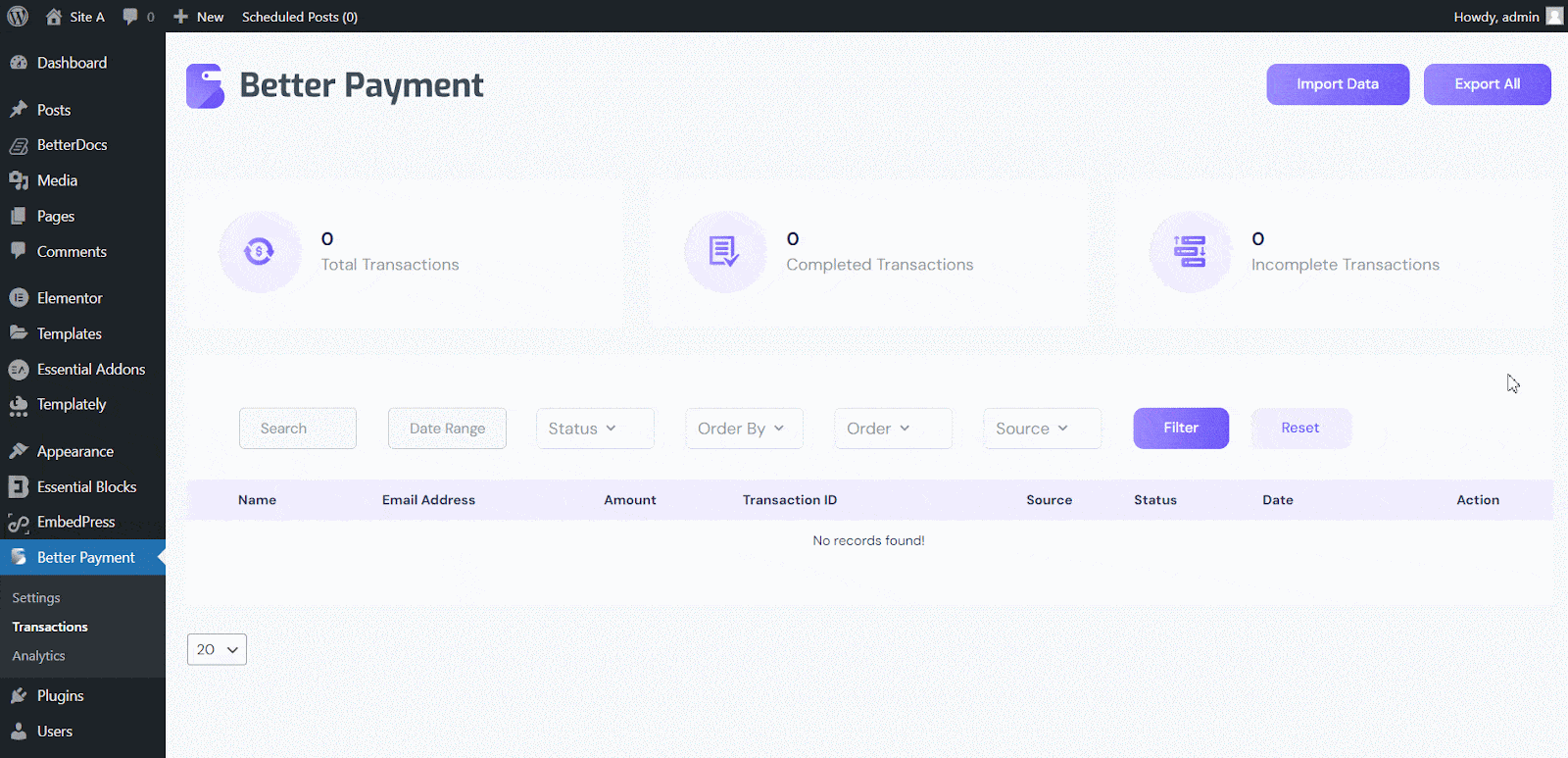Click the Name column header
Image resolution: width=1568 pixels, height=758 pixels.
pos(257,500)
